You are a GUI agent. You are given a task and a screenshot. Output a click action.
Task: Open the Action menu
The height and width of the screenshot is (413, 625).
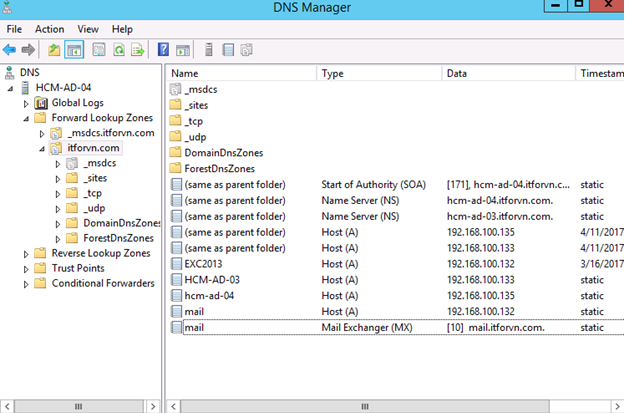click(x=50, y=29)
